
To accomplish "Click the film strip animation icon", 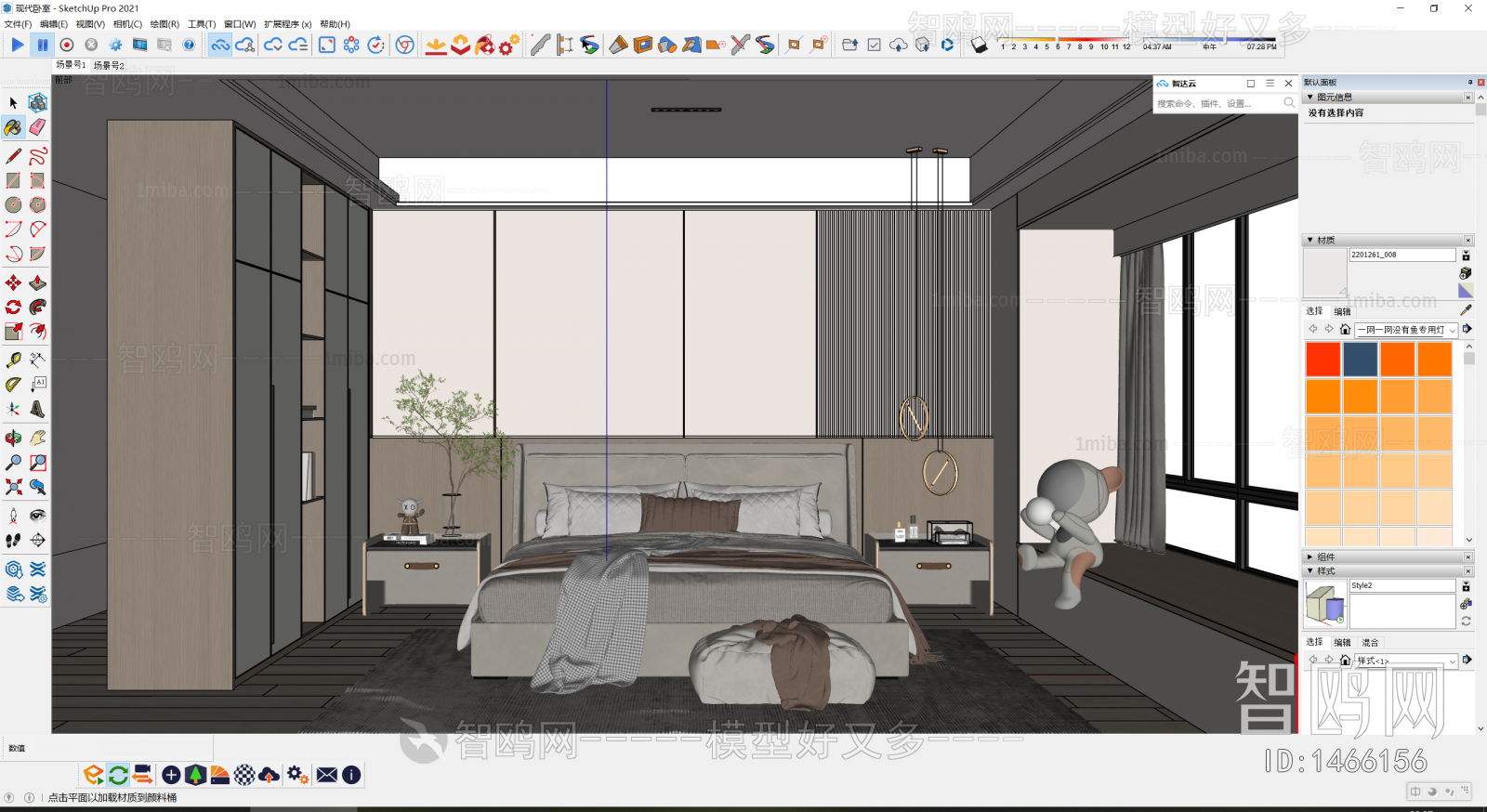I will [139, 45].
